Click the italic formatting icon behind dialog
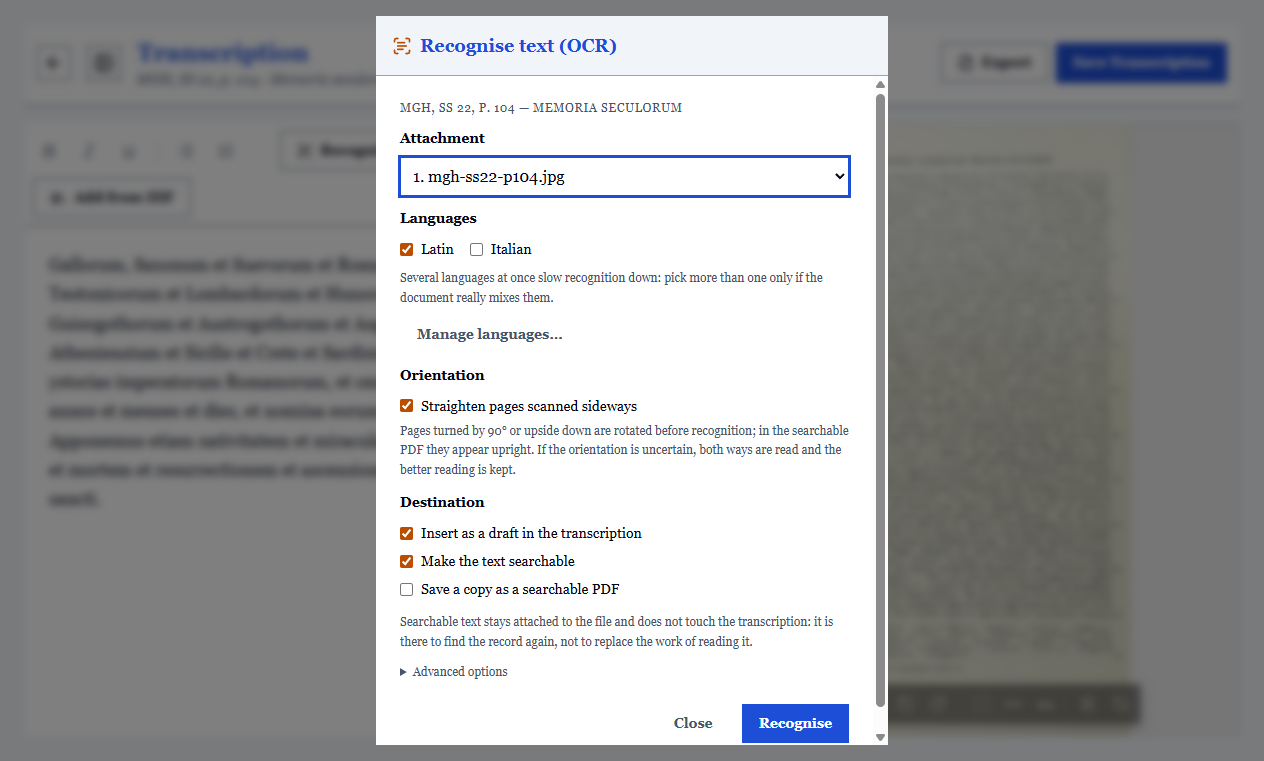 coord(88,151)
